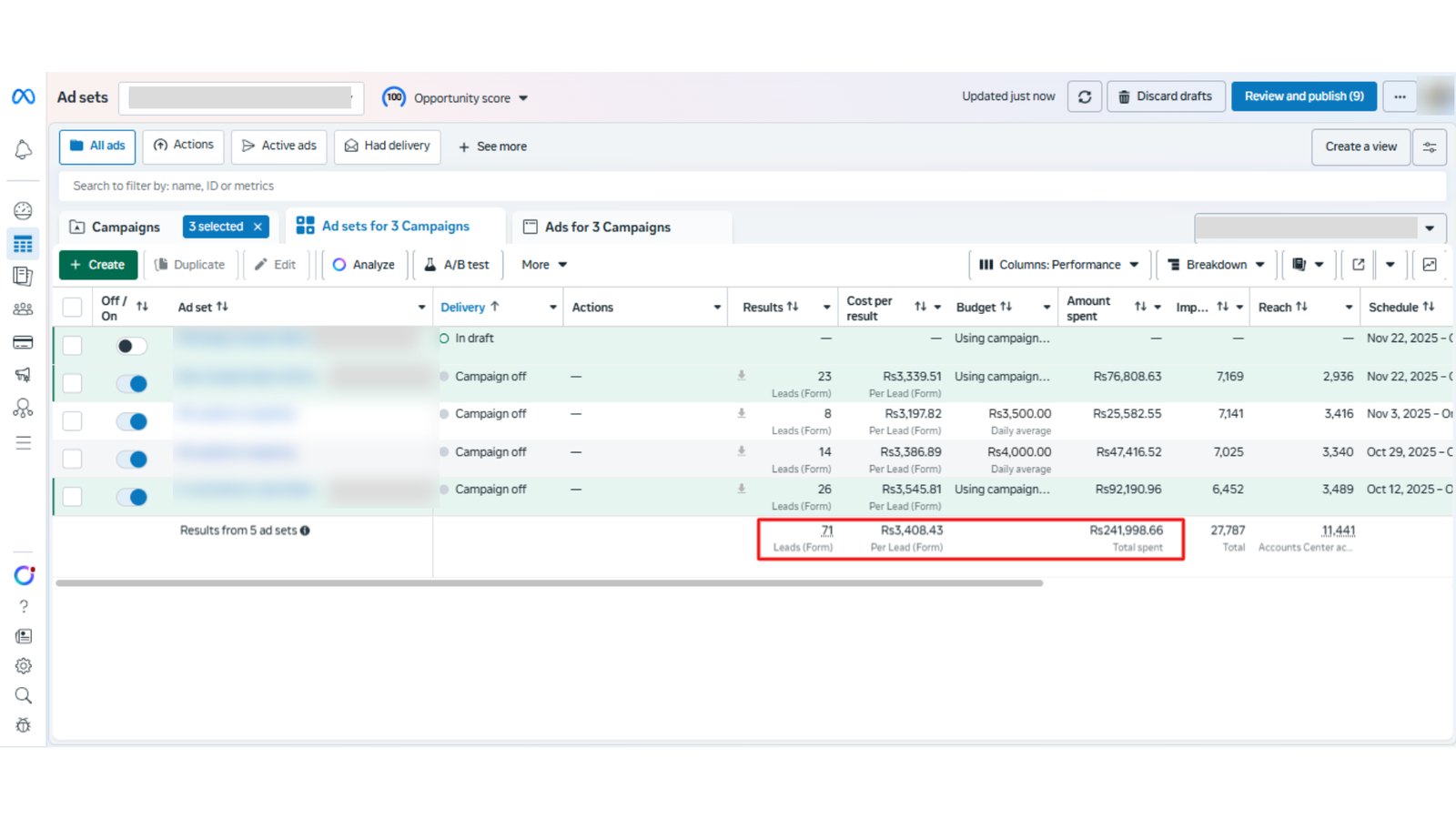Turn off the ad set with Rs47,416.52 spent
Screen dimensions: 1456x819
[132, 460]
